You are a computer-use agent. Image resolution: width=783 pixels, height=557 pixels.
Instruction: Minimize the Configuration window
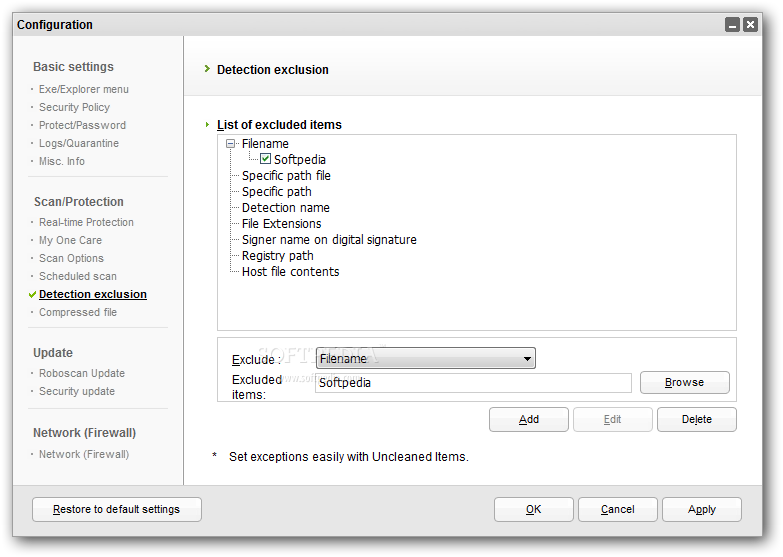click(x=733, y=24)
